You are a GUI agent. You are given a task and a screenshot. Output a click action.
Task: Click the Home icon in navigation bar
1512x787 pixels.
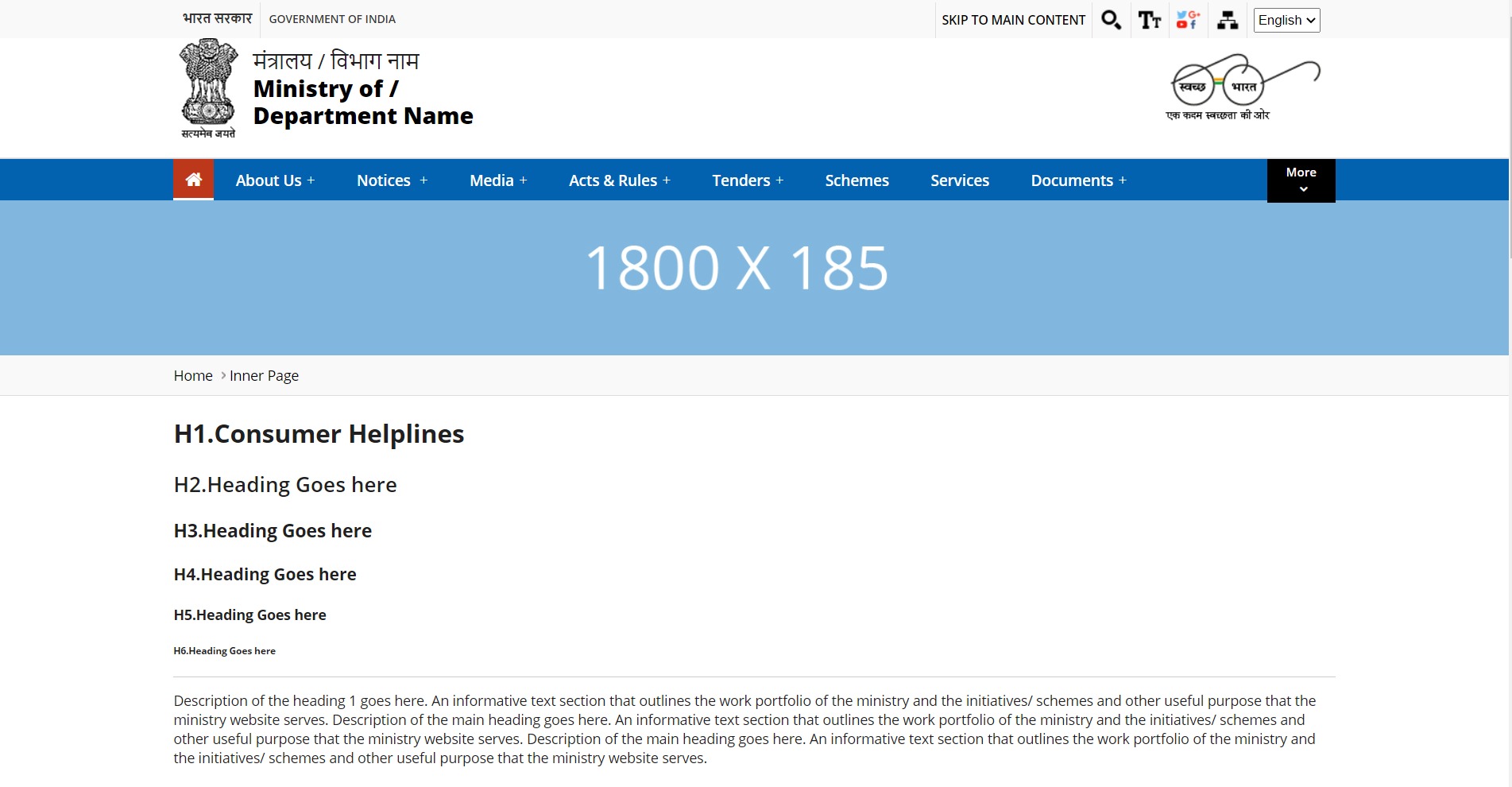(193, 180)
